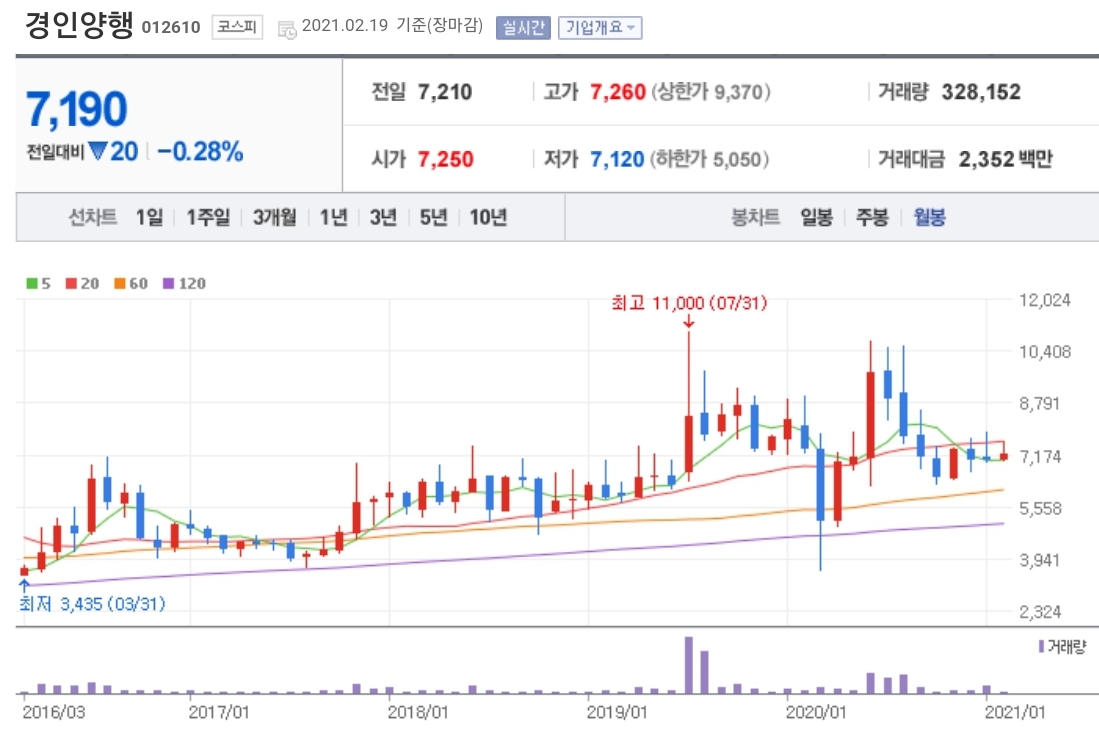Click the 최고 11,000 (07/31) high marker

[x=689, y=303]
